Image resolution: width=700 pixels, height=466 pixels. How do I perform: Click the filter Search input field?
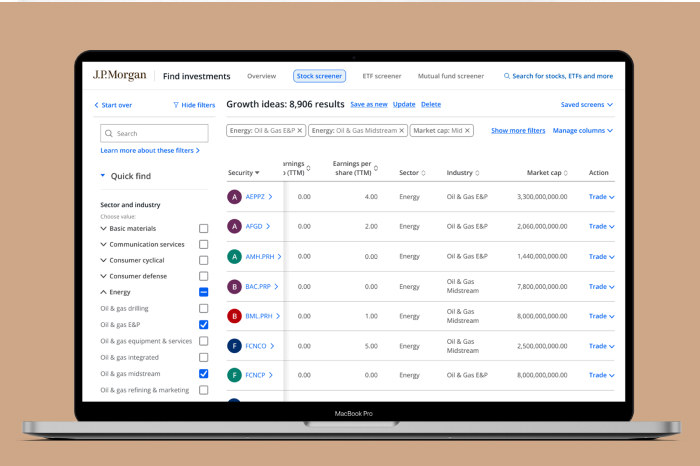click(154, 133)
